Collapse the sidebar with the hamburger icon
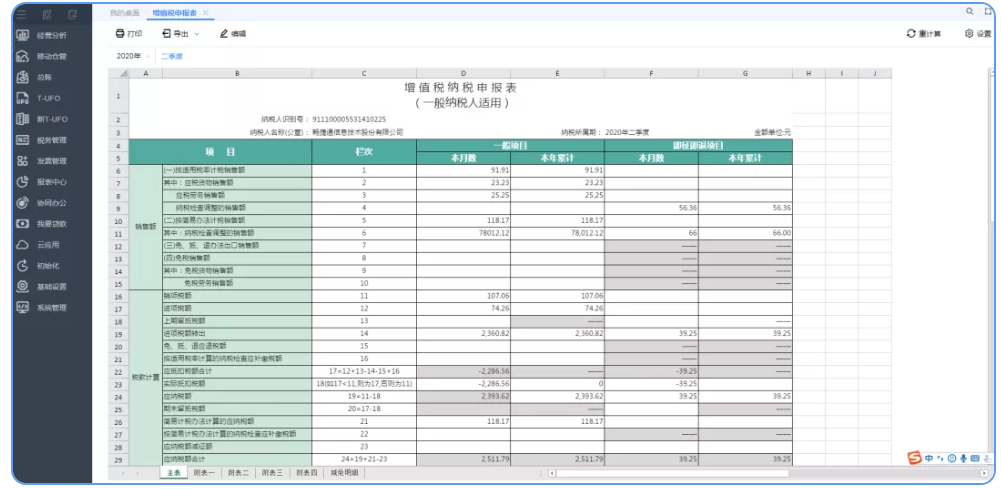The width and height of the screenshot is (1001, 489). point(22,13)
